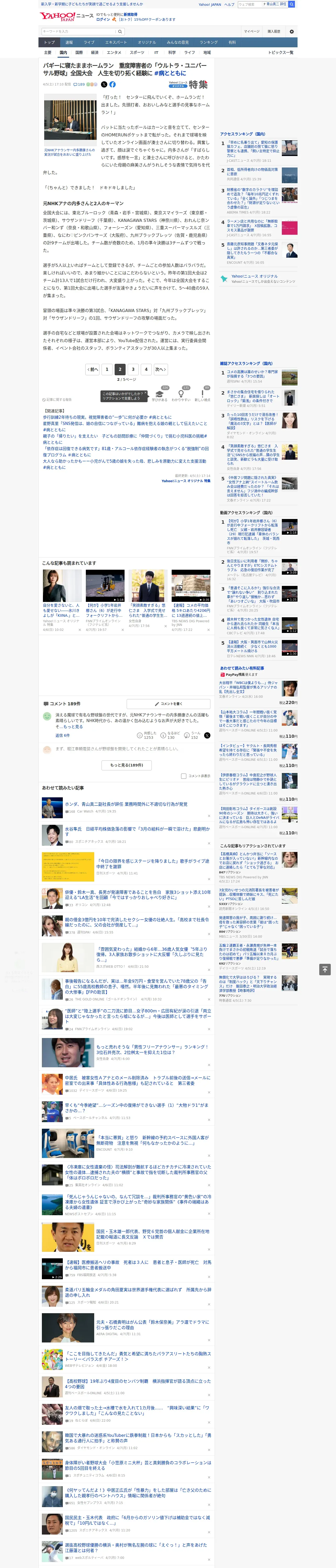Open the ランキング navigation tab
This screenshot has height=1568, width=336.
point(209,43)
